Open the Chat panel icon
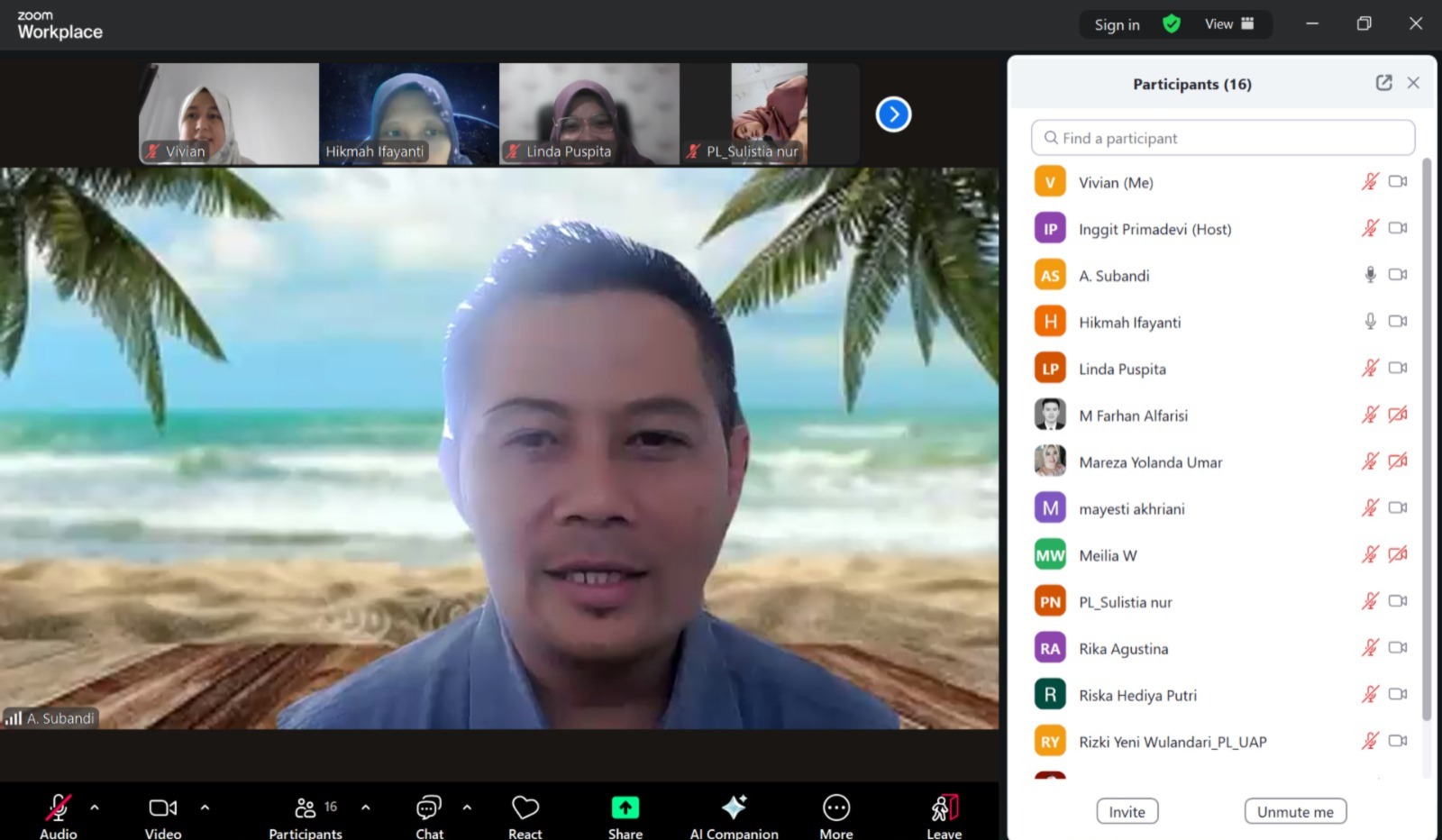This screenshot has width=1442, height=840. tap(429, 808)
